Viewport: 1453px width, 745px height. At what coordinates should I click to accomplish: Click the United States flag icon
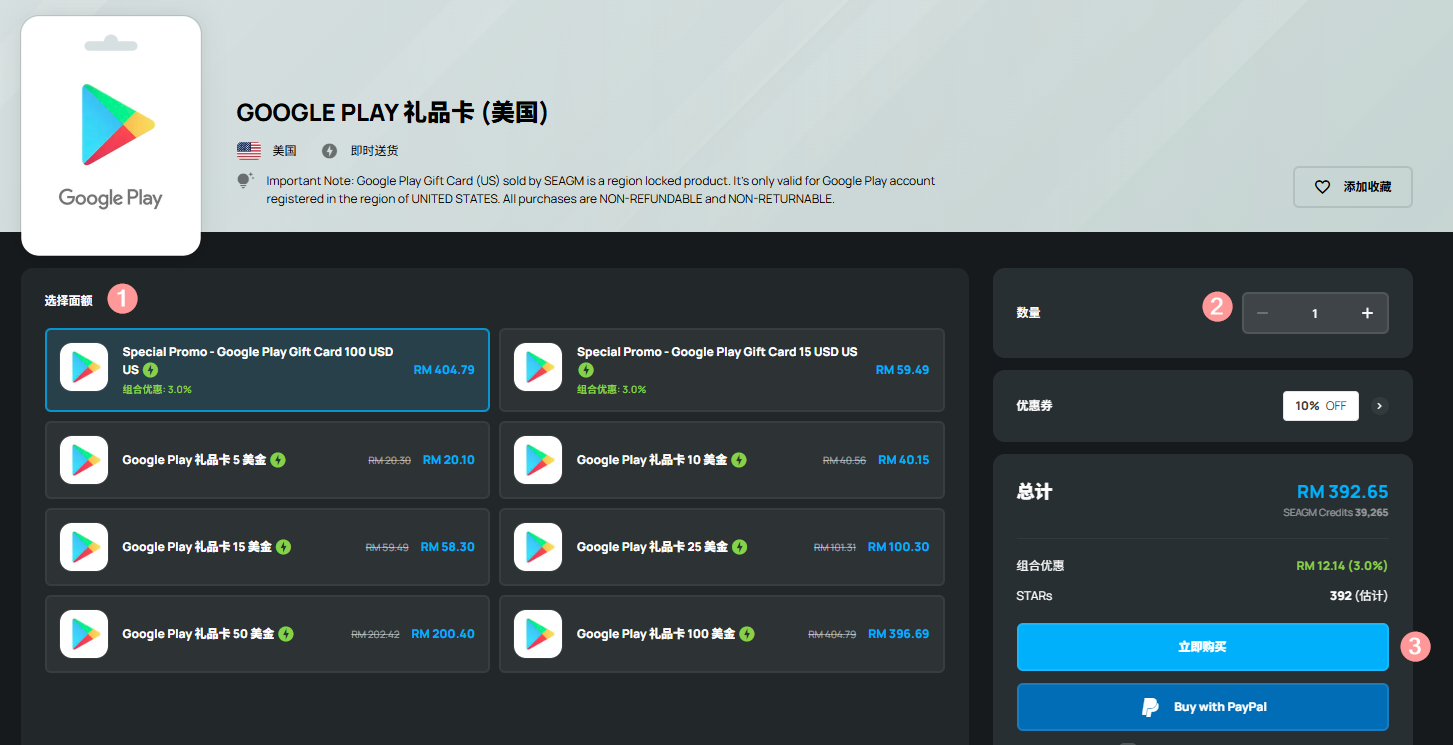[249, 151]
